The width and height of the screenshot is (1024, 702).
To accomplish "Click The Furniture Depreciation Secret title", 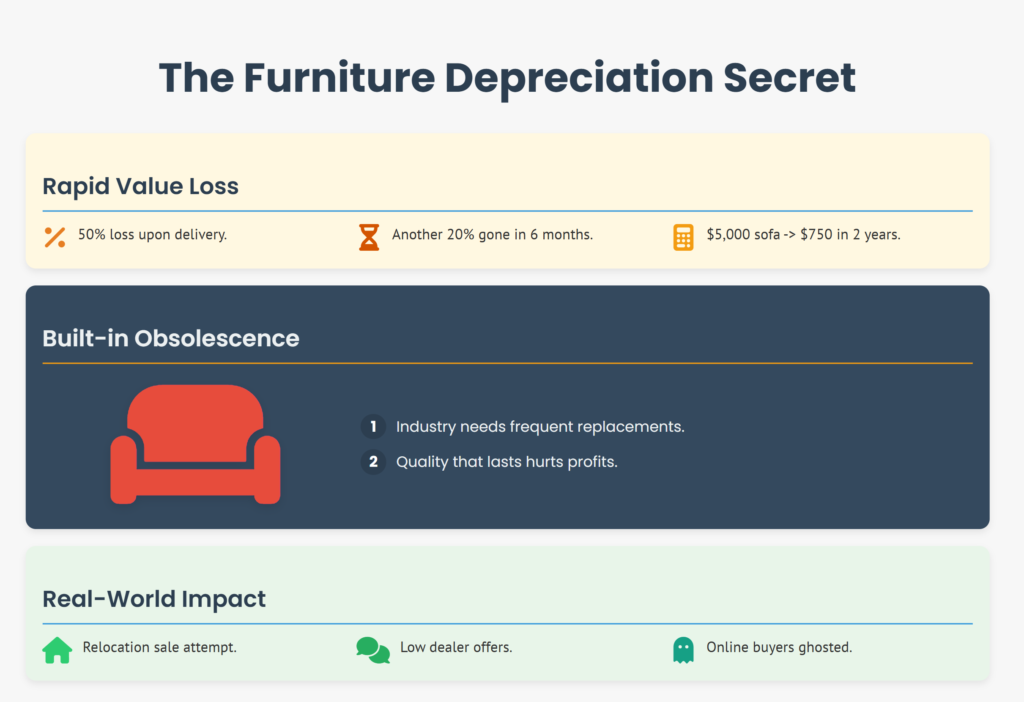I will [x=507, y=78].
